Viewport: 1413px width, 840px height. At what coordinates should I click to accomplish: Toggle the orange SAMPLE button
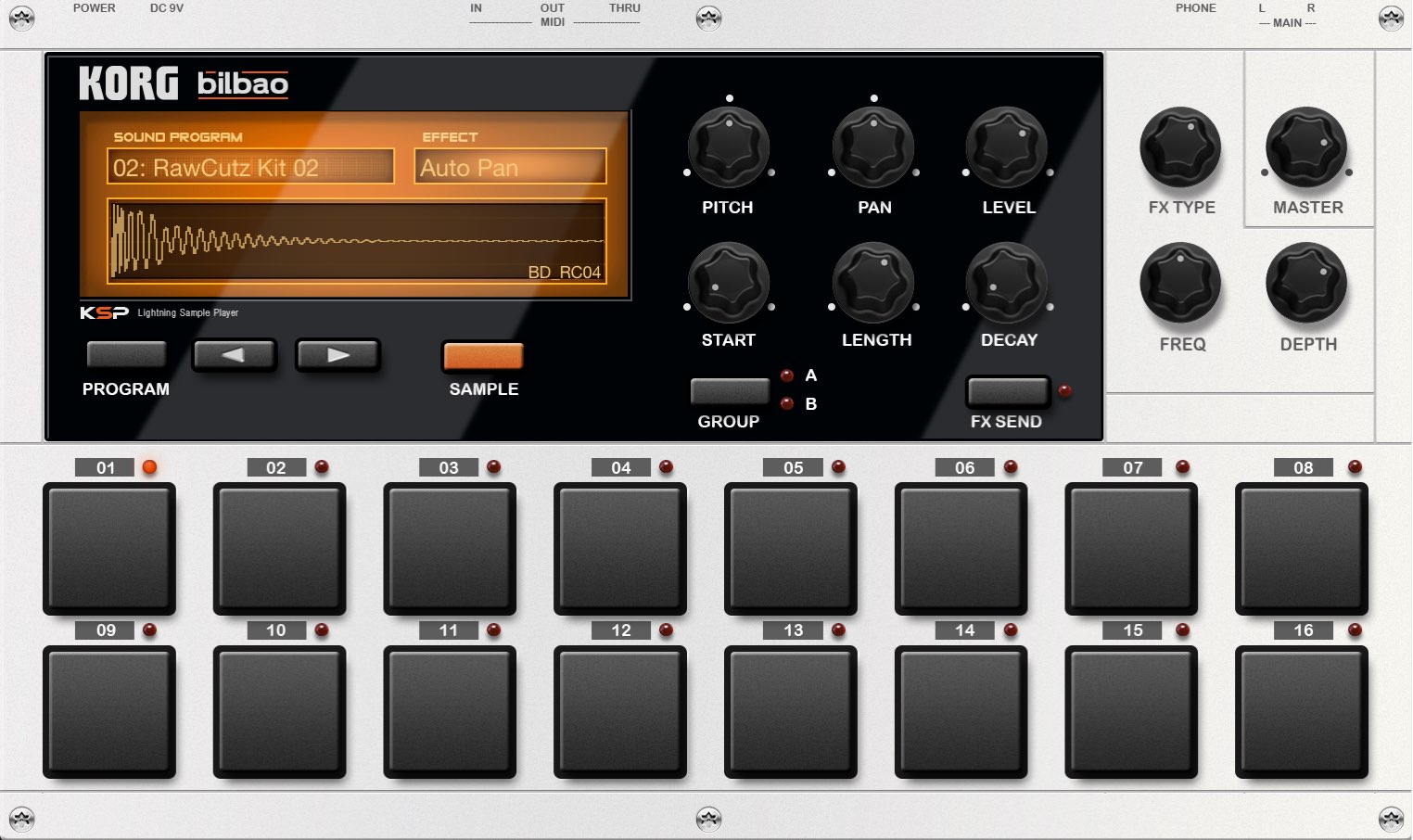tap(483, 356)
